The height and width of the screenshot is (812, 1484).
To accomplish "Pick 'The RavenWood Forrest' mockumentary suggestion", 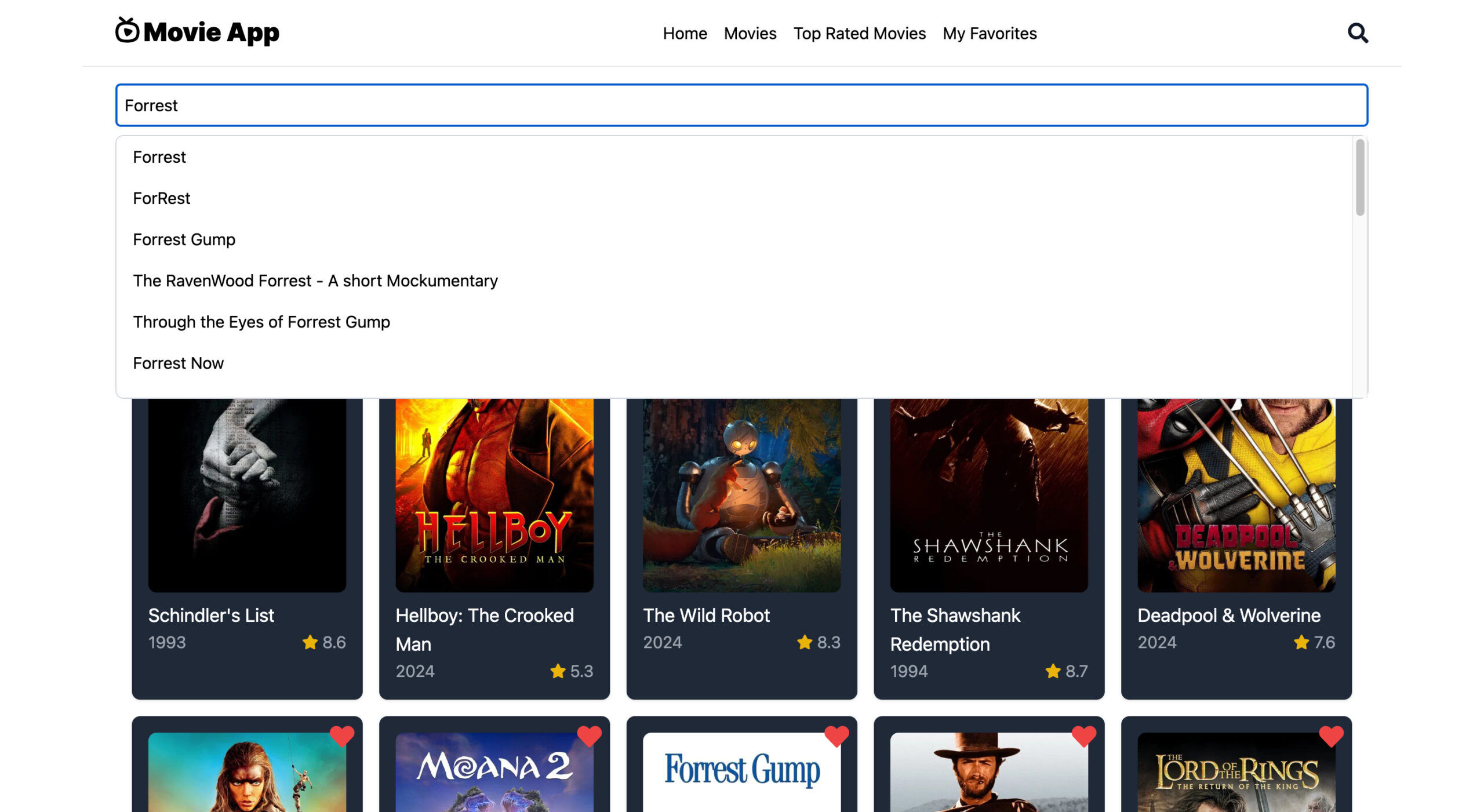I will tap(734, 281).
